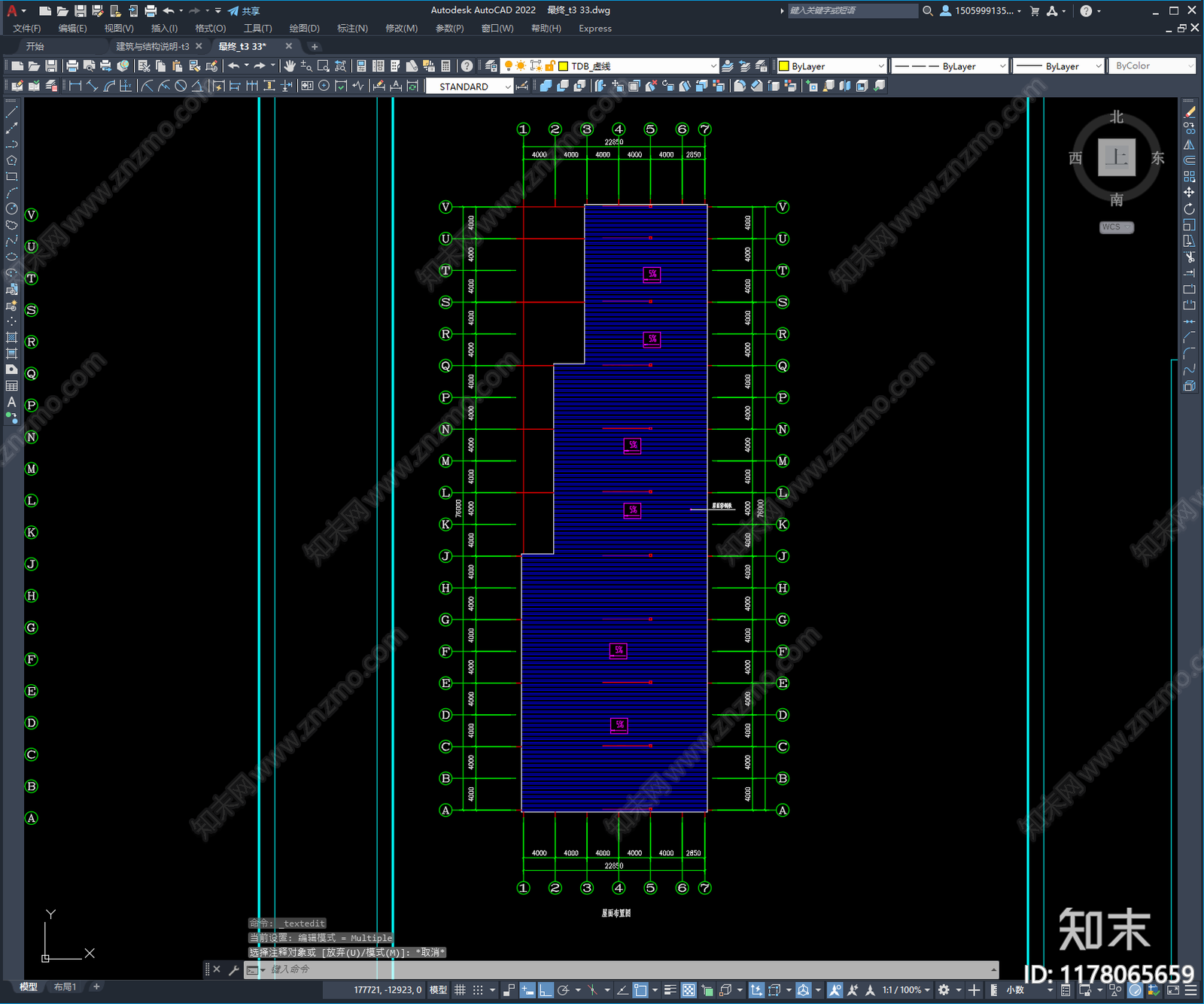Click the signed-in account name 1505999135
This screenshot has height=1004, width=1204.
pos(984,11)
